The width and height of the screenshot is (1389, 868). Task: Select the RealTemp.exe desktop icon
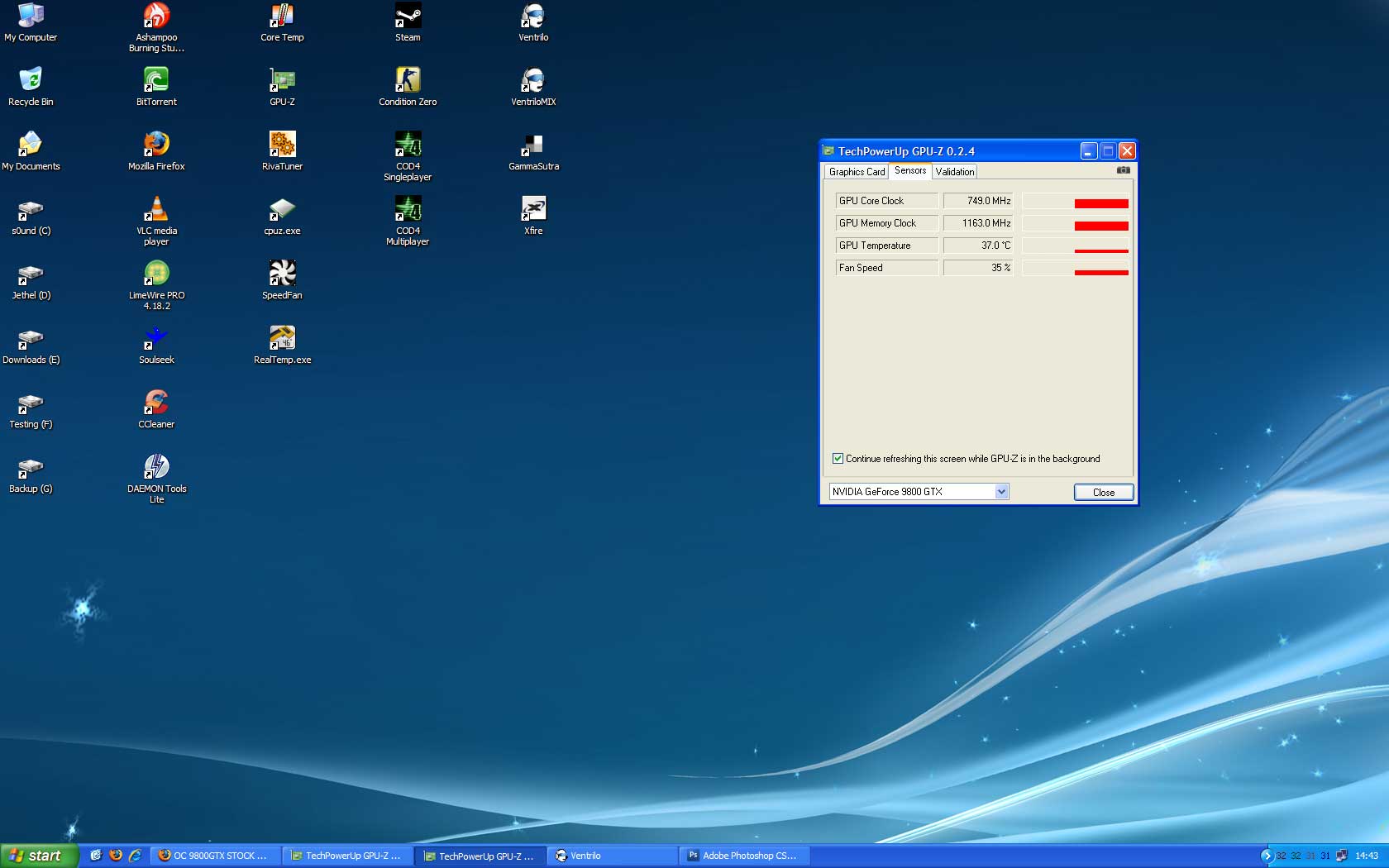tap(282, 345)
